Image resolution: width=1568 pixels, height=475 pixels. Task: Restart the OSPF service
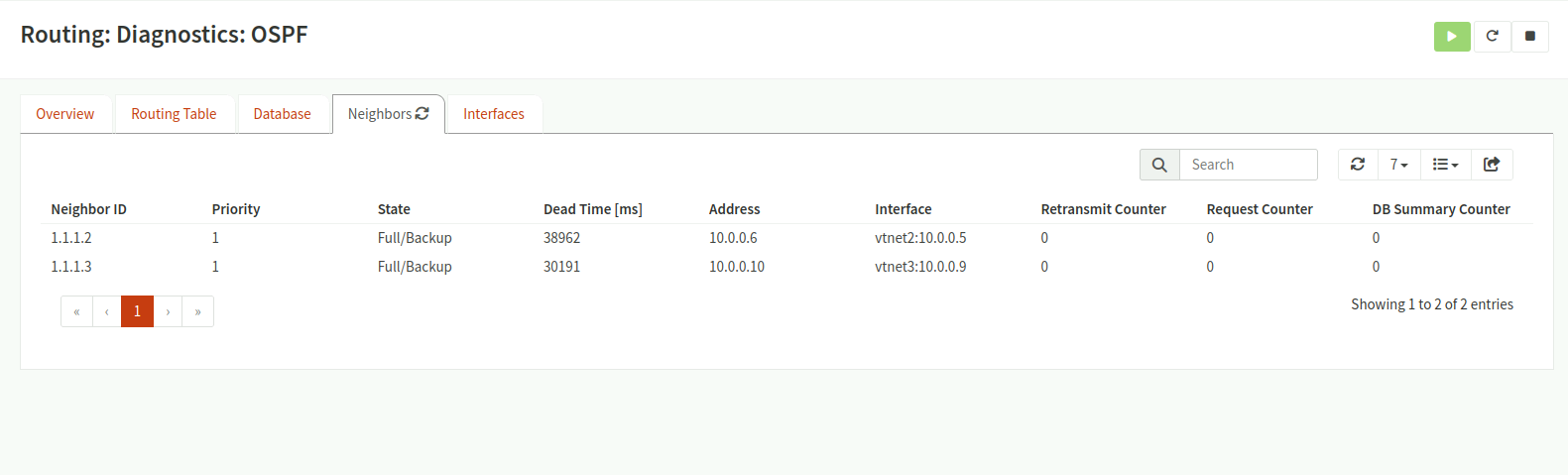tap(1492, 37)
